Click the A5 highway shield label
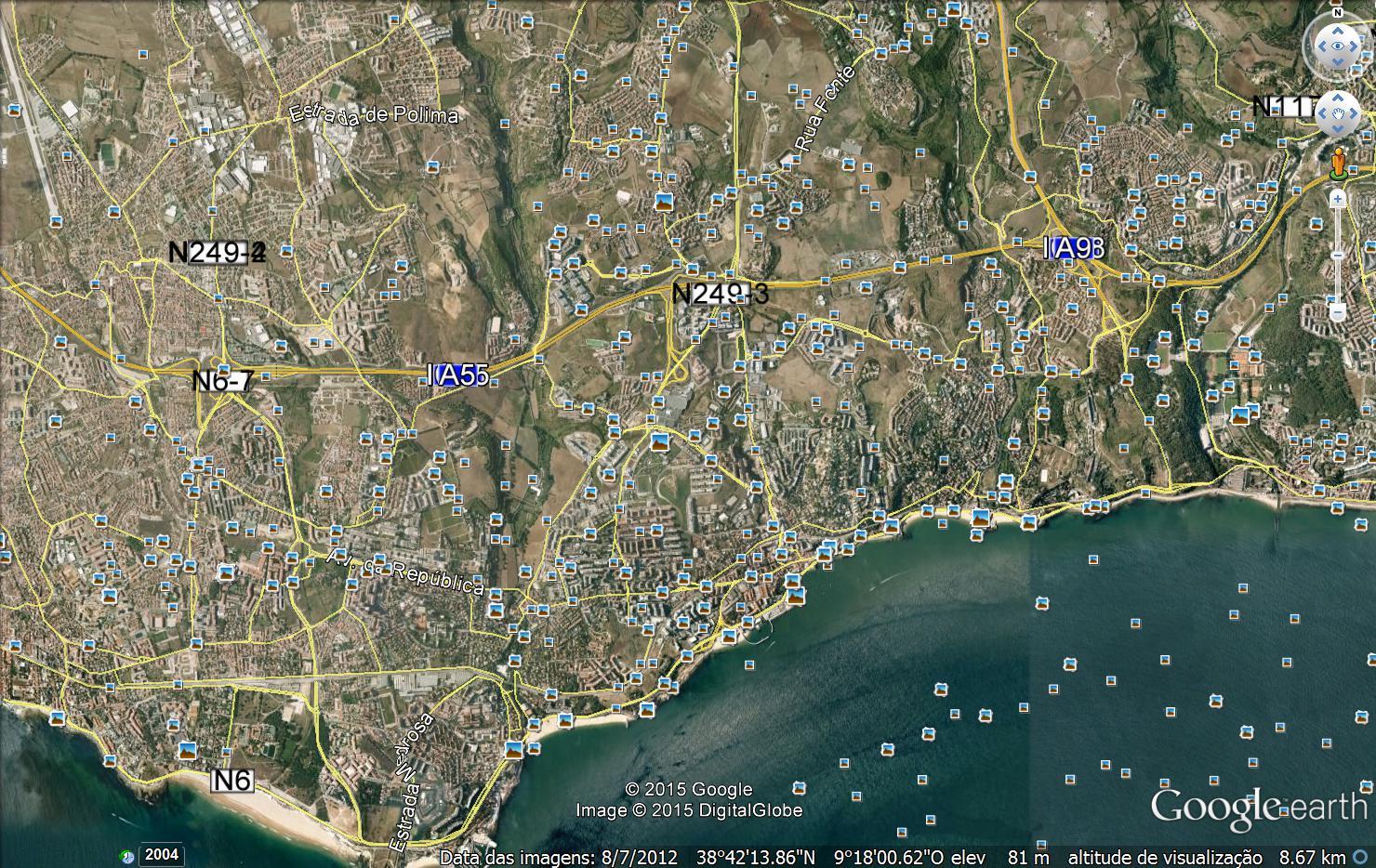 click(459, 375)
